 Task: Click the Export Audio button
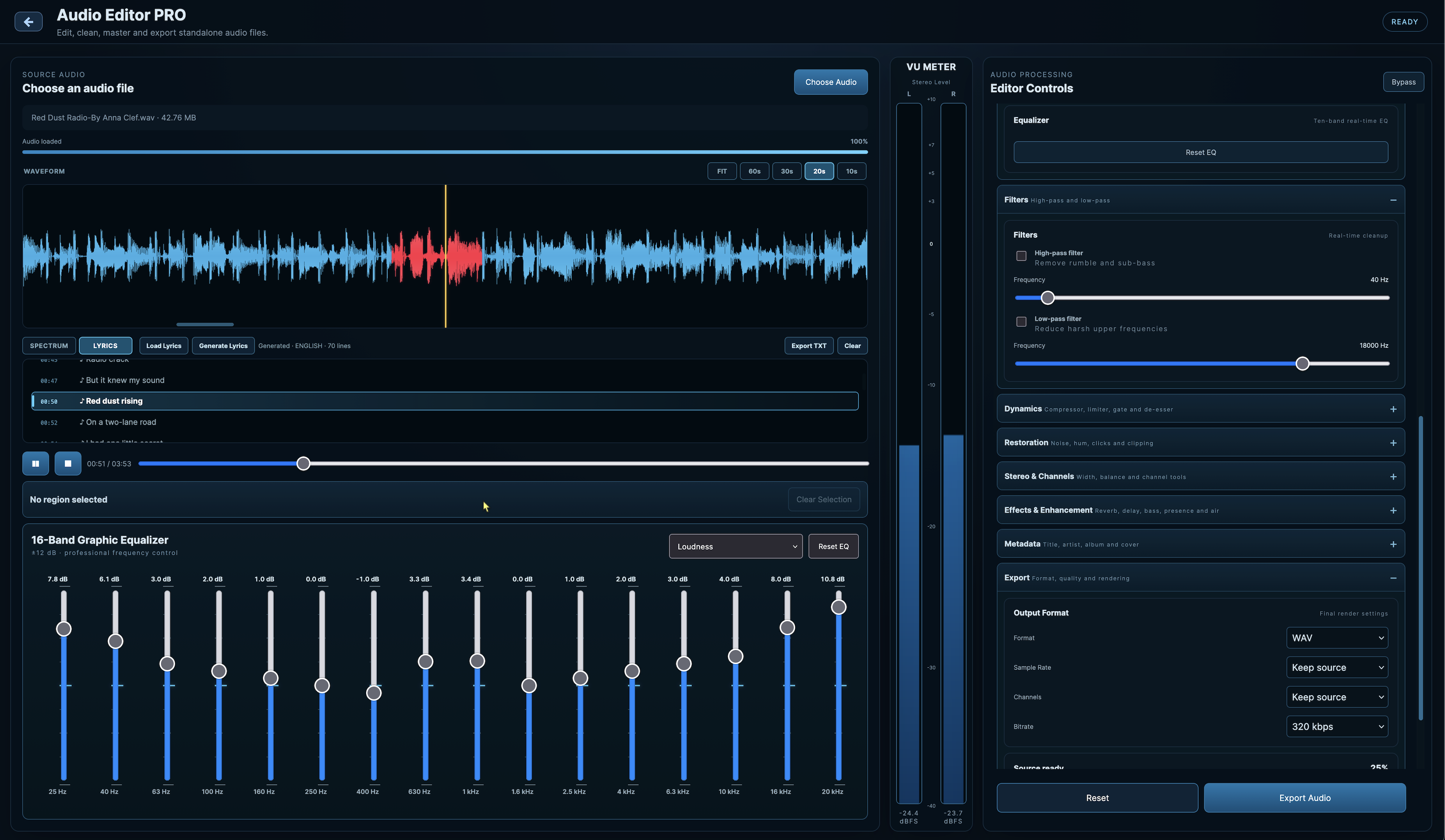pyautogui.click(x=1304, y=797)
